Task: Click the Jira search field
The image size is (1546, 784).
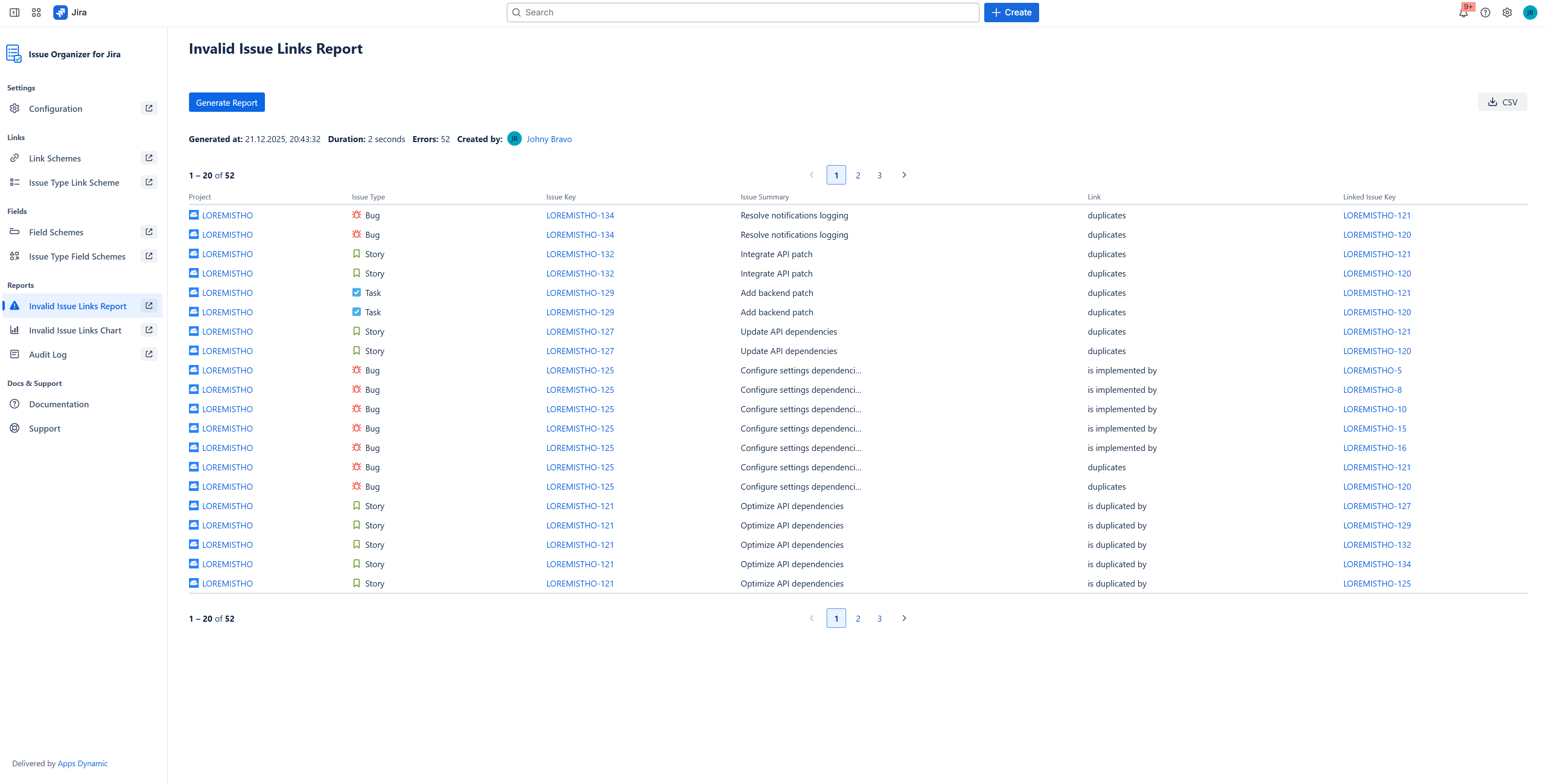Action: pos(742,13)
